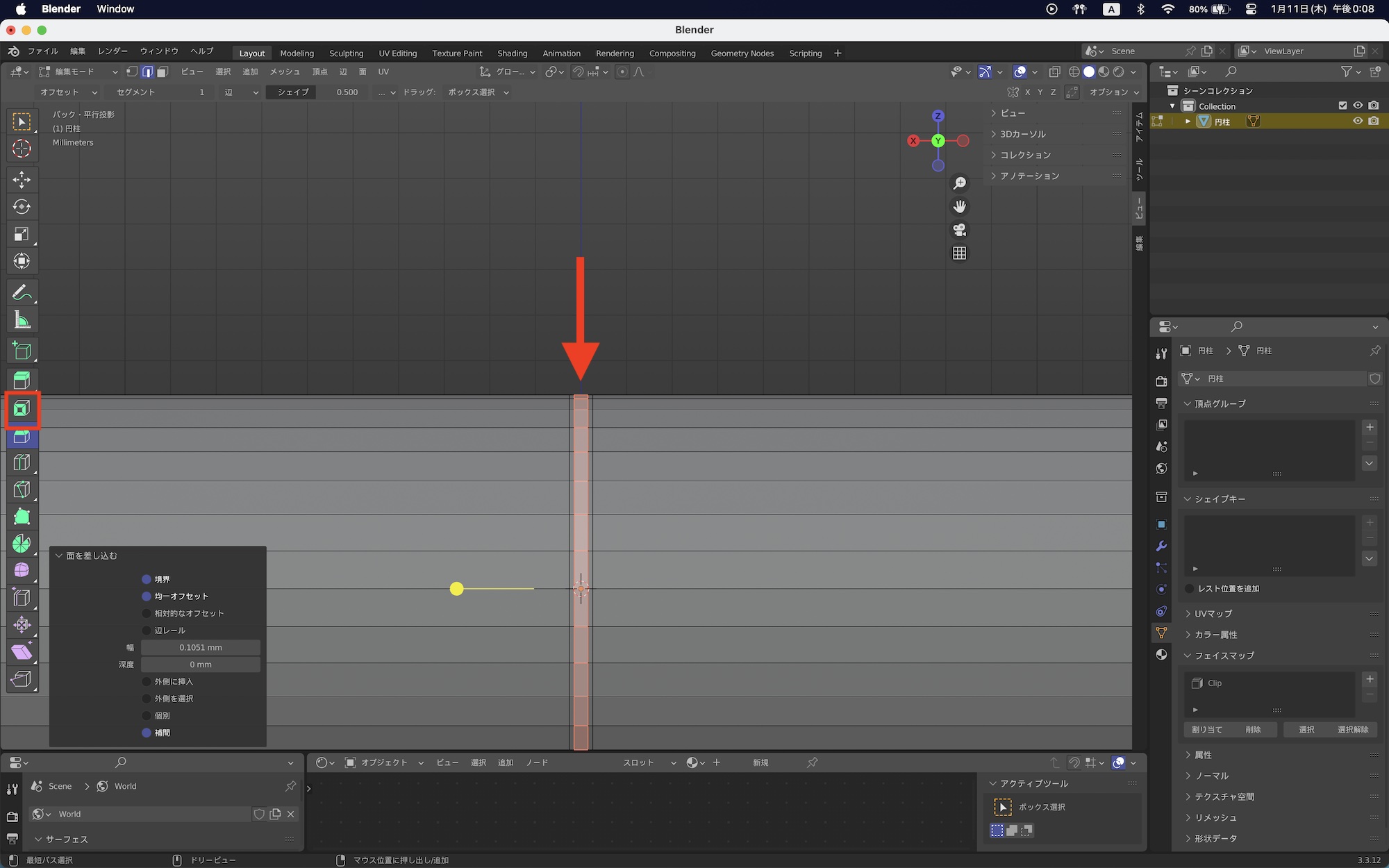Screen dimensions: 1389x868
Task: Click the Loop Cut tool icon
Action: click(x=22, y=462)
